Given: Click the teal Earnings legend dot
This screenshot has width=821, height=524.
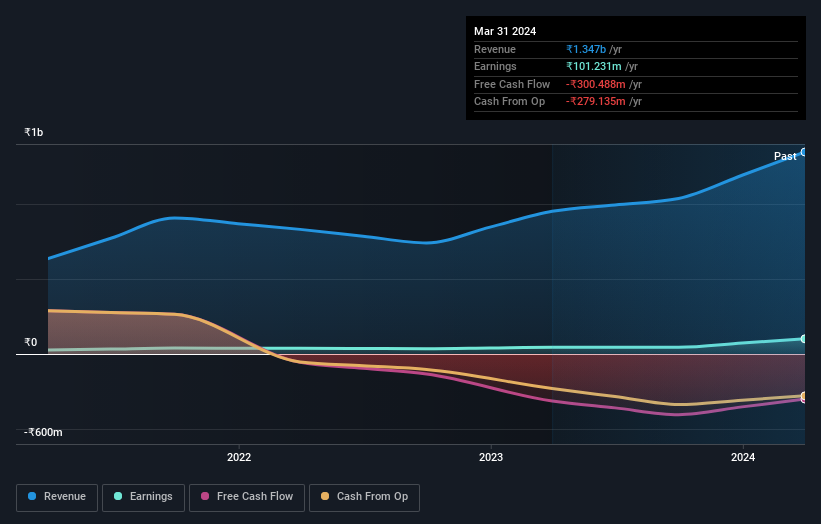Looking at the screenshot, I should pyautogui.click(x=118, y=496).
